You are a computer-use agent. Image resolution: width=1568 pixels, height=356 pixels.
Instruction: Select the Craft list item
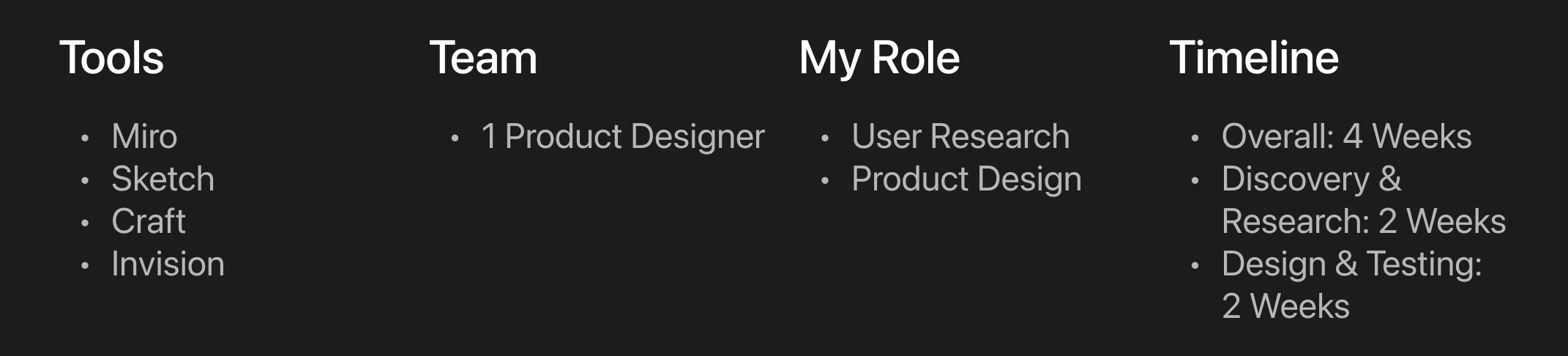pos(149,222)
